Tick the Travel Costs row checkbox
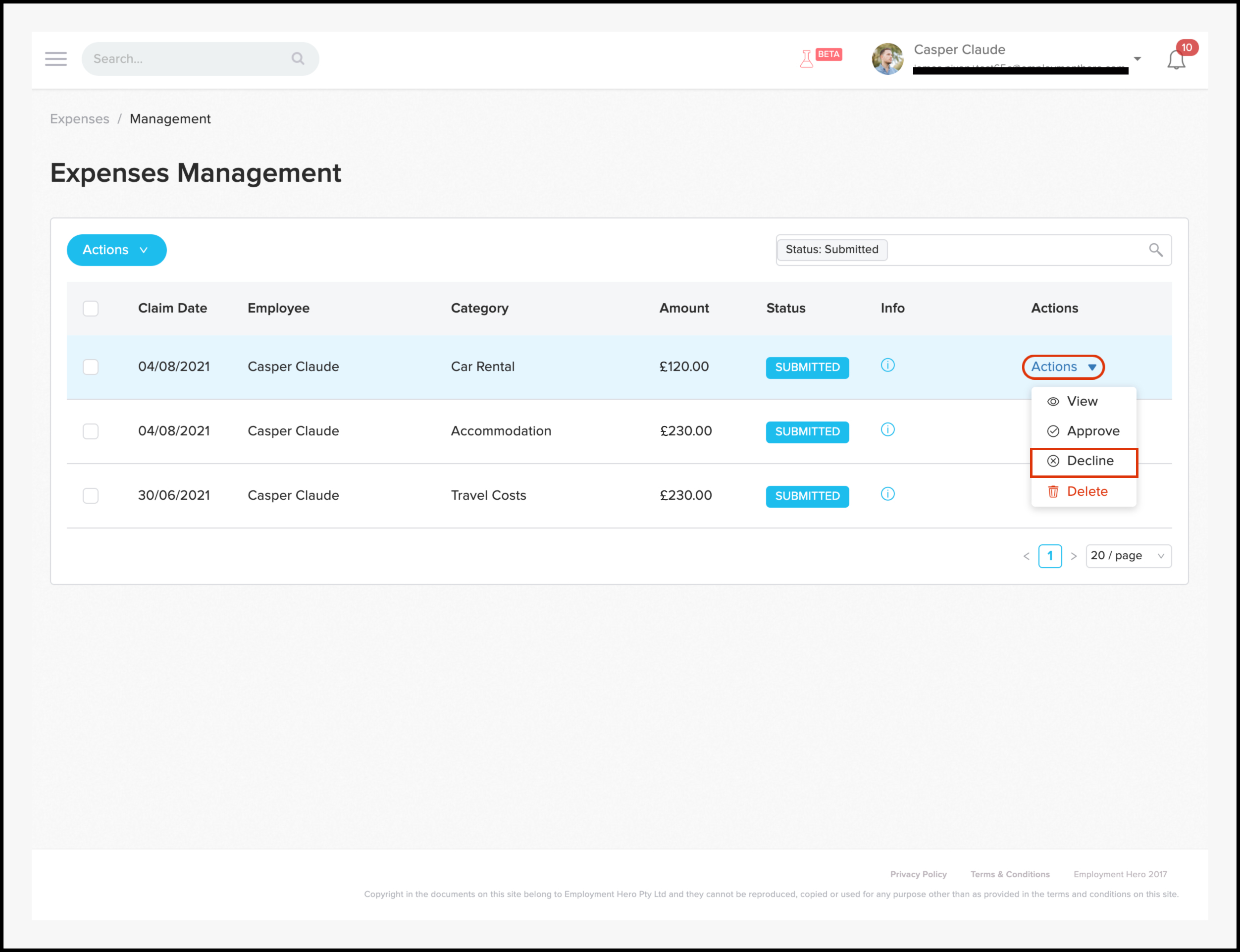 (x=91, y=496)
